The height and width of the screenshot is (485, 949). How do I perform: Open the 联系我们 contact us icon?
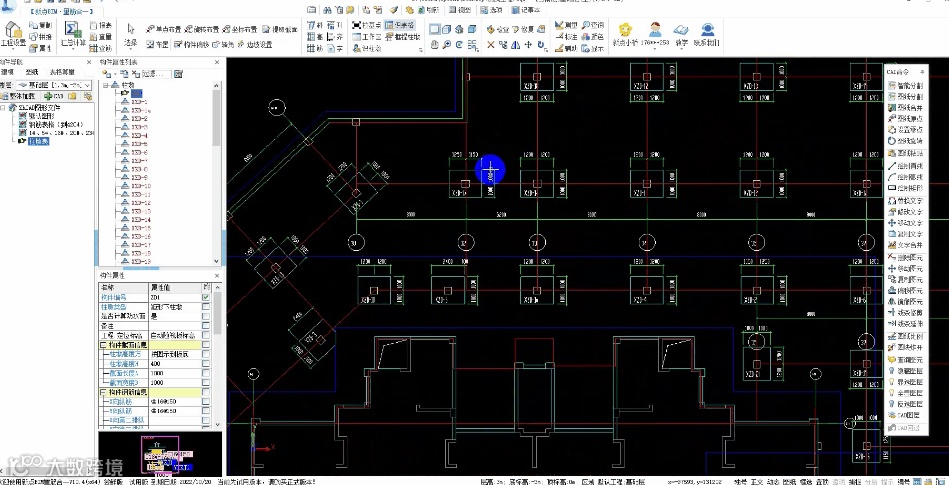point(707,32)
